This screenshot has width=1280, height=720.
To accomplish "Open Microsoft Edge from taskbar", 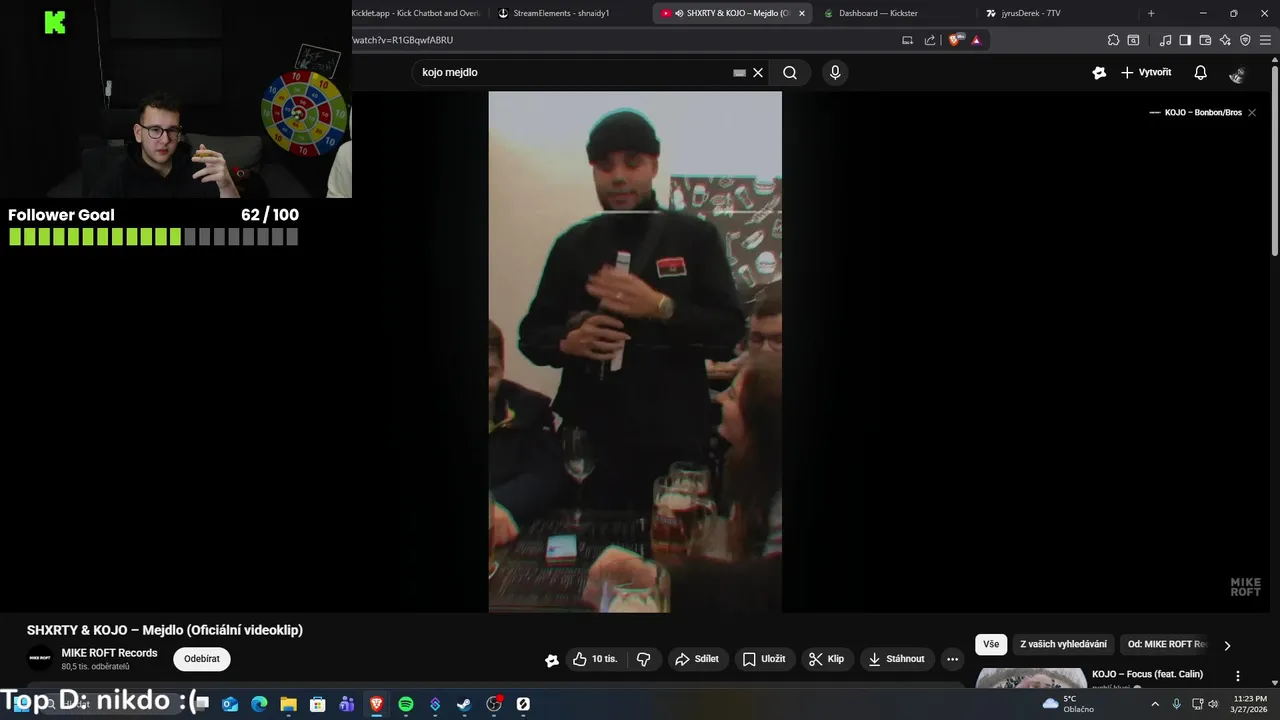I will coord(259,704).
